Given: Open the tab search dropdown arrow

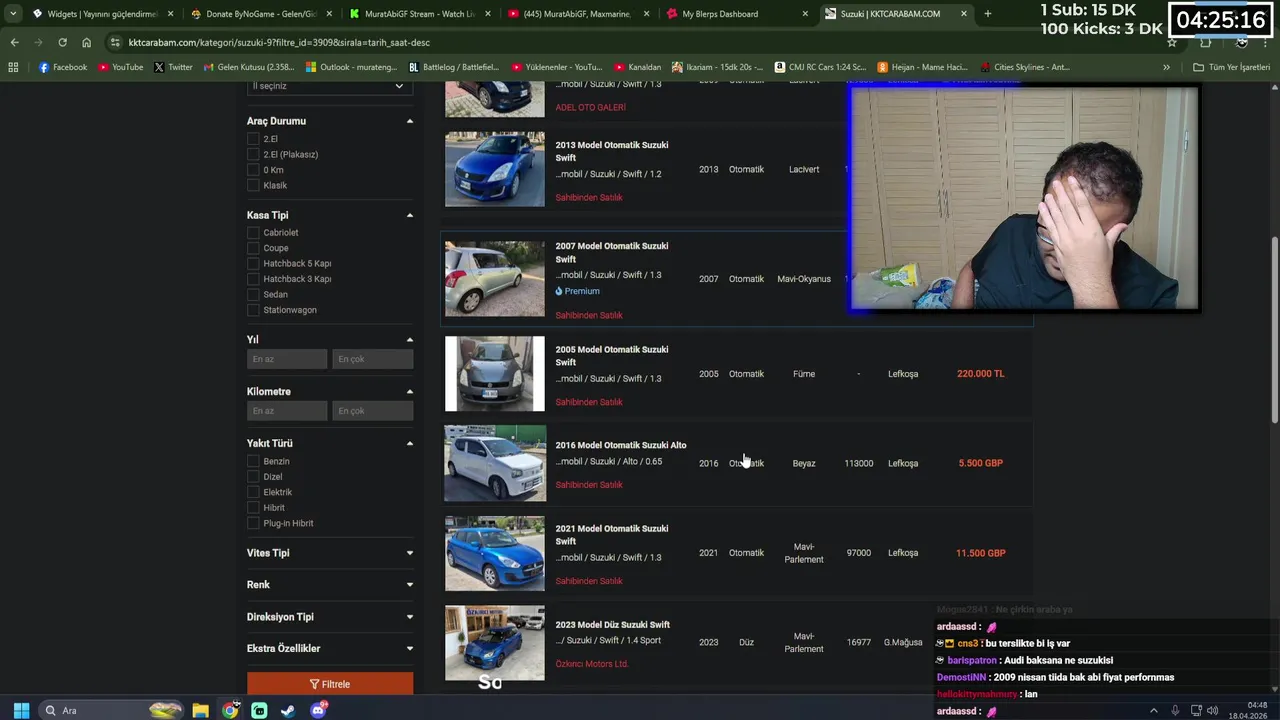Looking at the screenshot, I should (x=13, y=14).
